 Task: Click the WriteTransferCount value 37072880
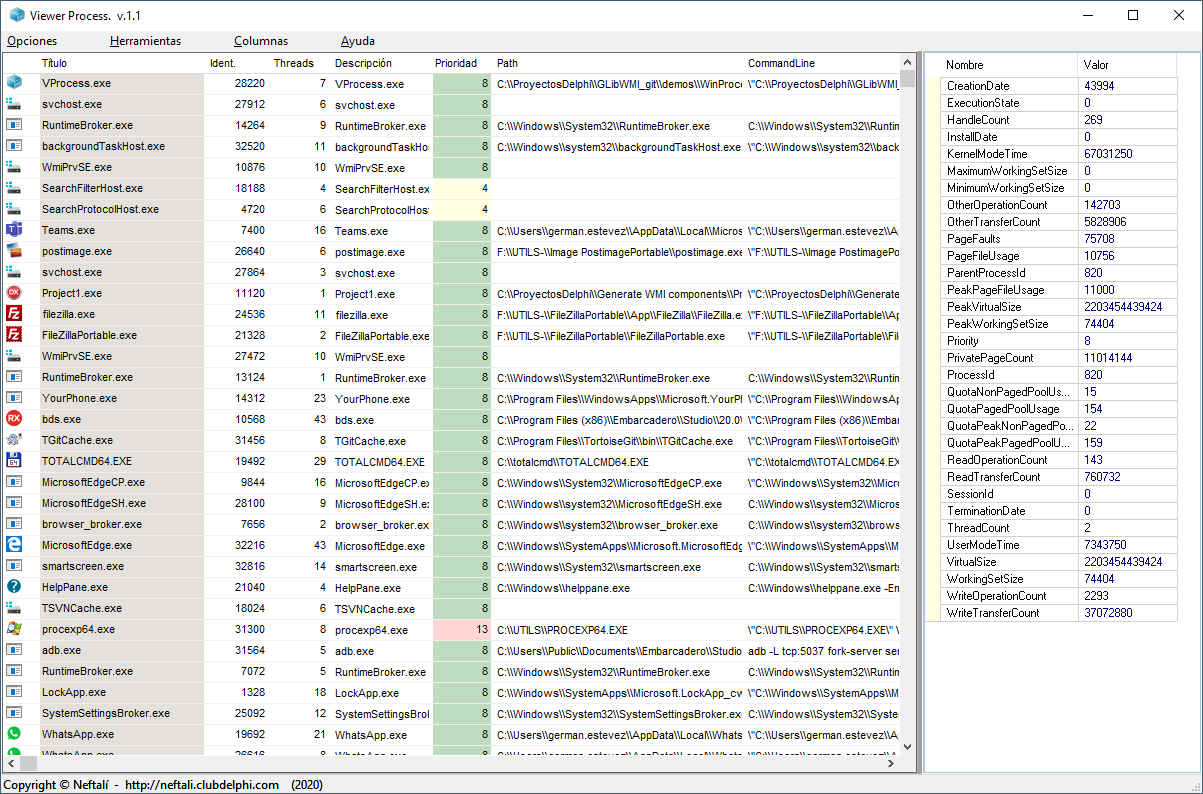tap(1108, 613)
